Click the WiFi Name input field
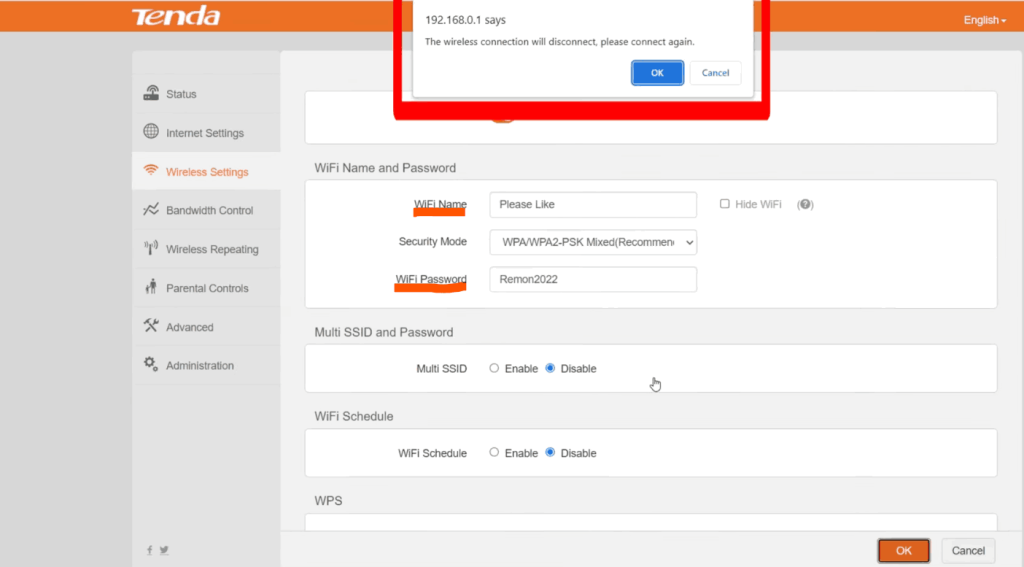The image size is (1024, 567). click(x=592, y=204)
